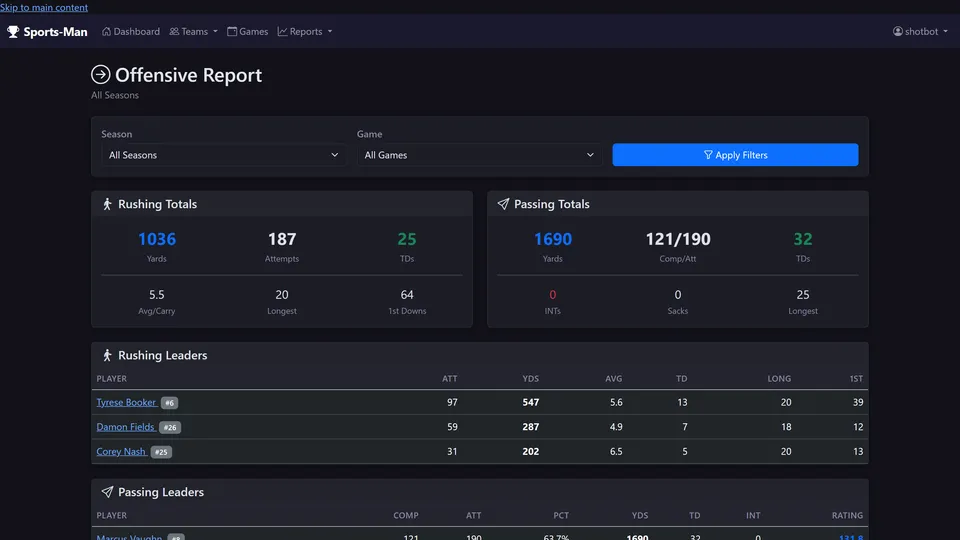Open the Teams dropdown menu
Viewport: 960px width, 540px height.
click(x=193, y=31)
